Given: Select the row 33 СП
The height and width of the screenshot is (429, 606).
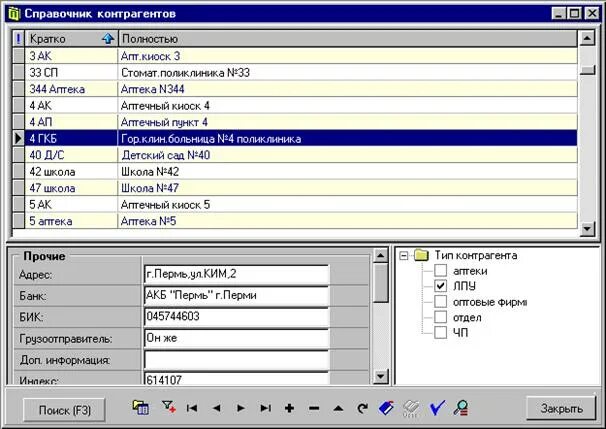Looking at the screenshot, I should pyautogui.click(x=301, y=72).
